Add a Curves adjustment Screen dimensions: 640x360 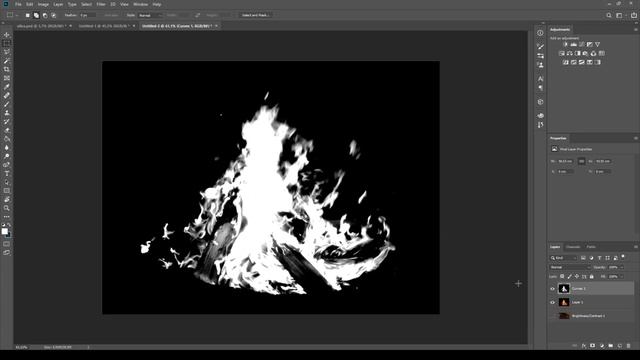coord(582,44)
